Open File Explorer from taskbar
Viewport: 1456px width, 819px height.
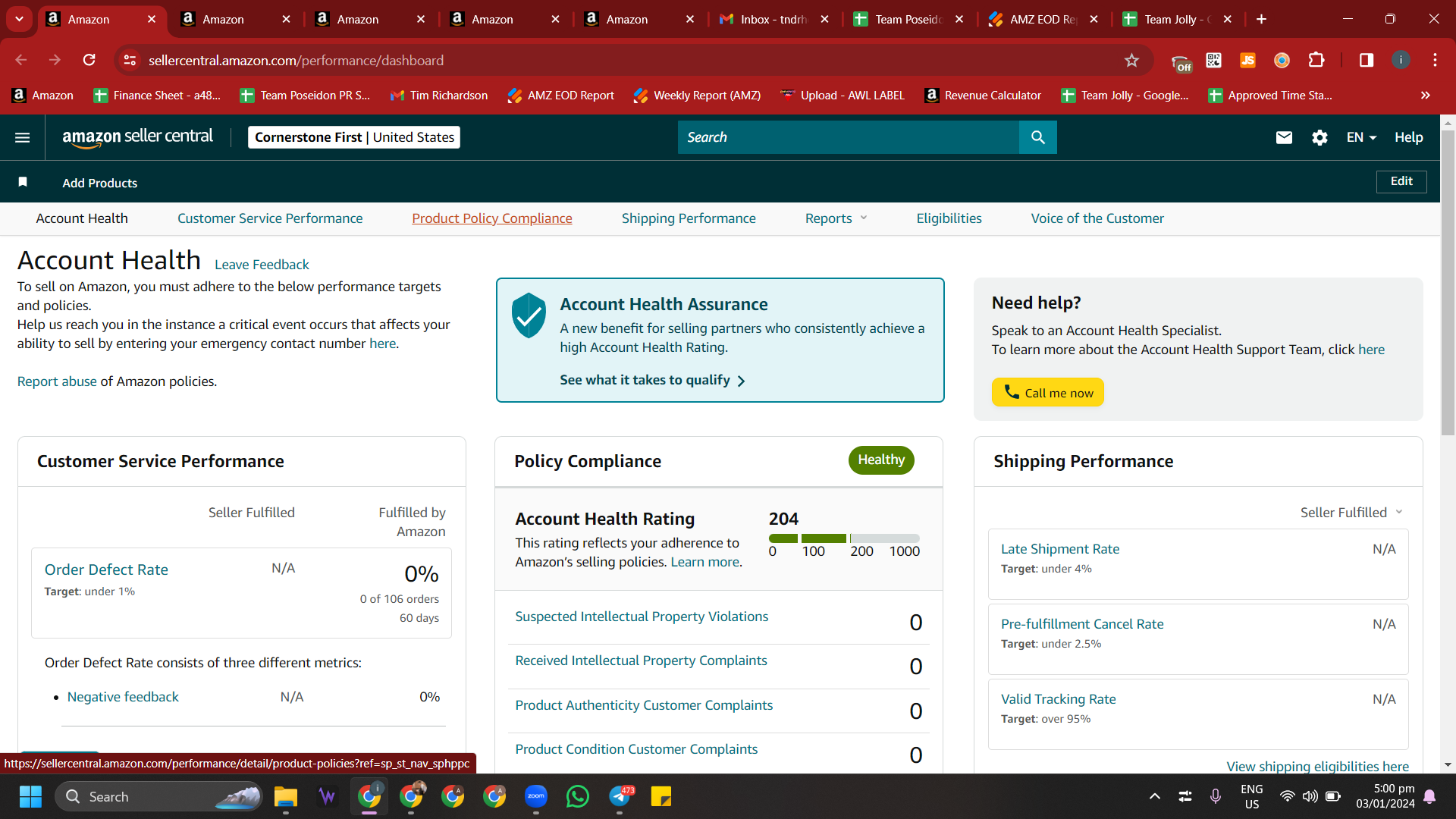point(286,796)
